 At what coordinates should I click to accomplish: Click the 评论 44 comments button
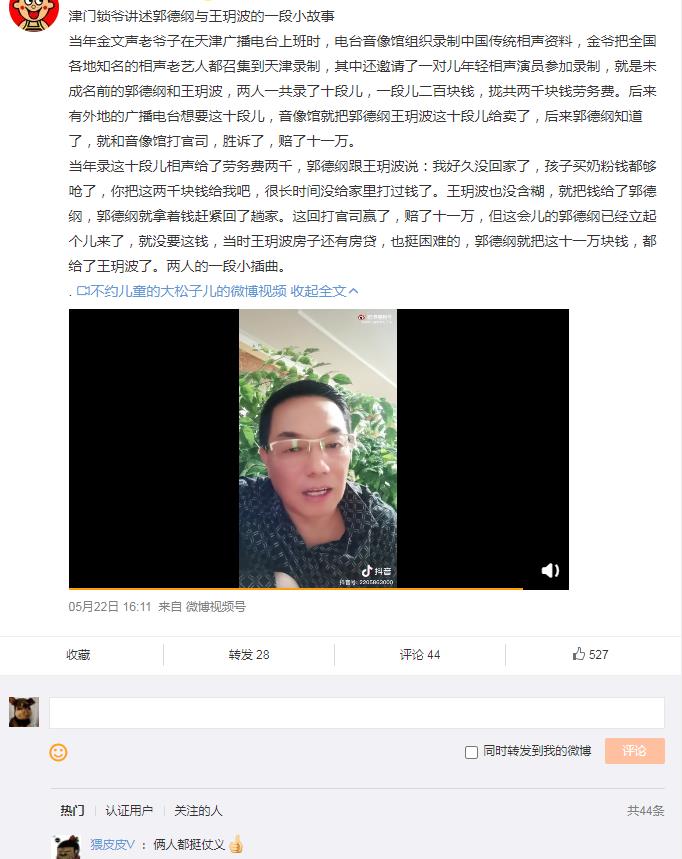click(x=420, y=654)
